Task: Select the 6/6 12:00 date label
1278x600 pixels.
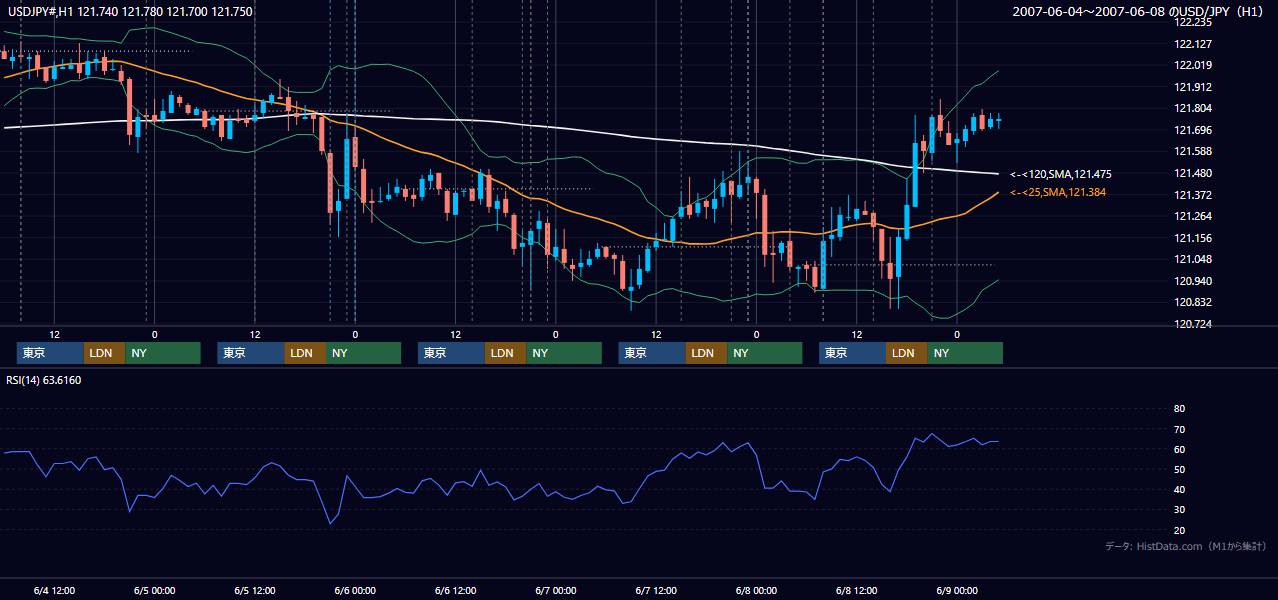Action: pos(455,590)
